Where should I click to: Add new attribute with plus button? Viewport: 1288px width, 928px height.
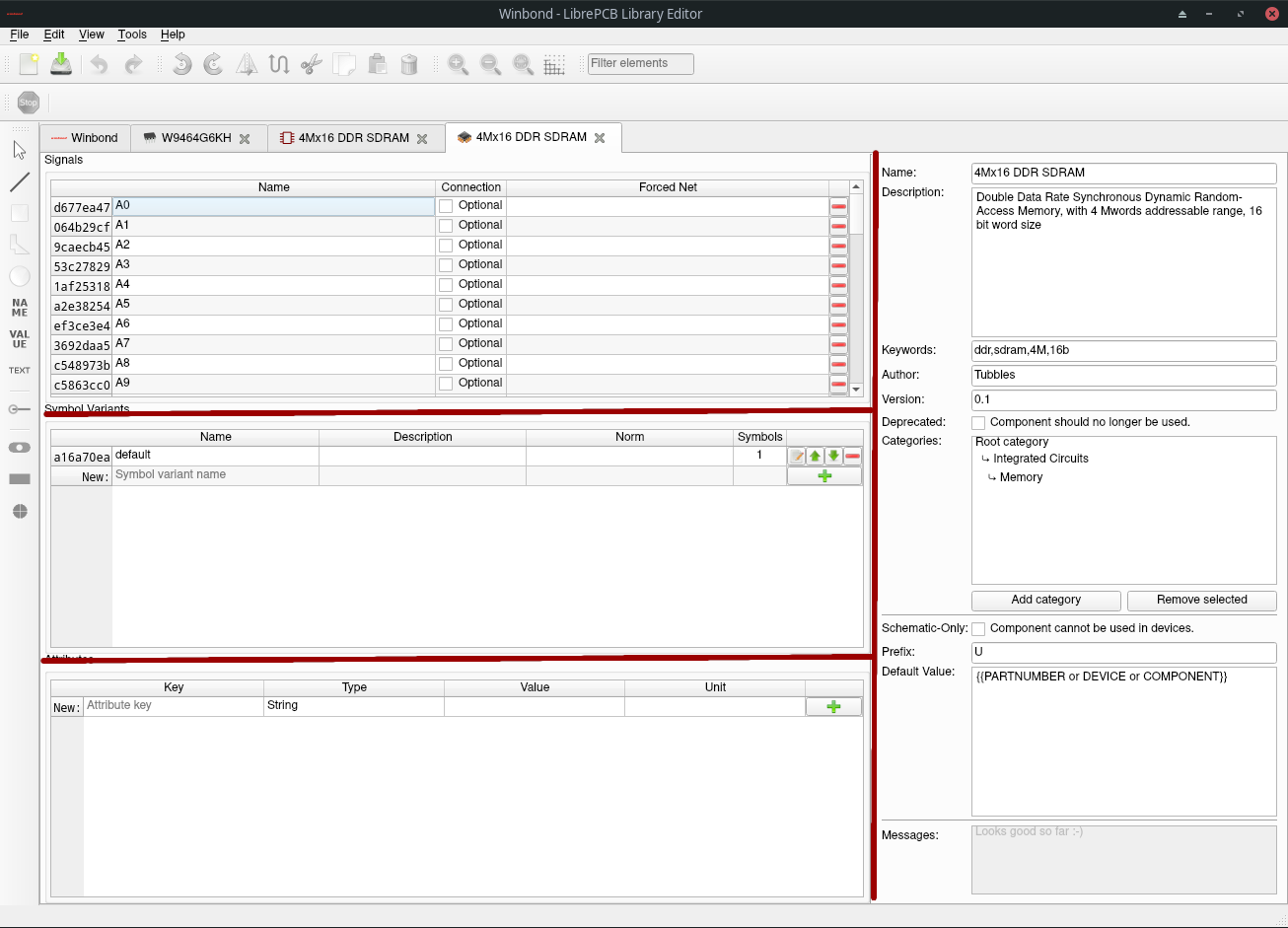point(833,707)
